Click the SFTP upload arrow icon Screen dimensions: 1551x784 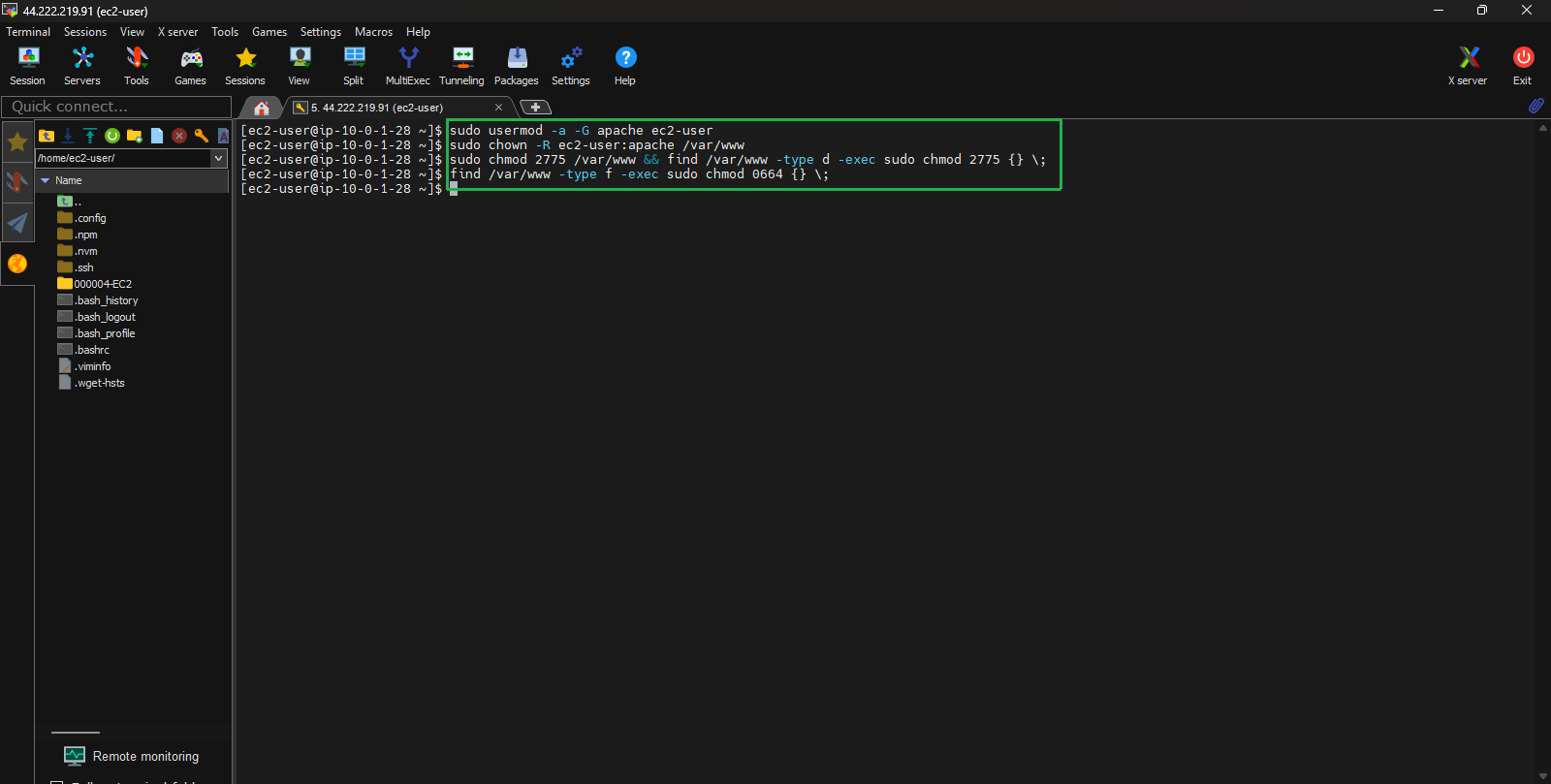pos(90,136)
